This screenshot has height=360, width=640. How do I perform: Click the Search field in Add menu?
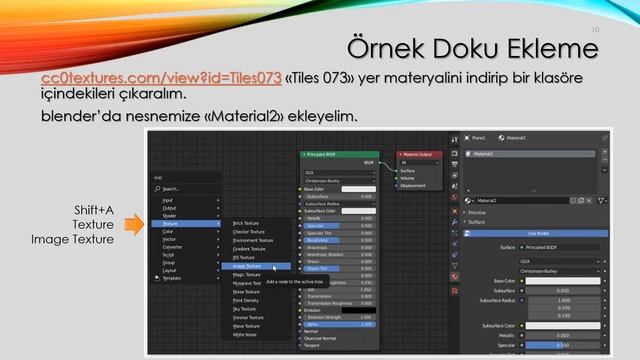tap(187, 189)
